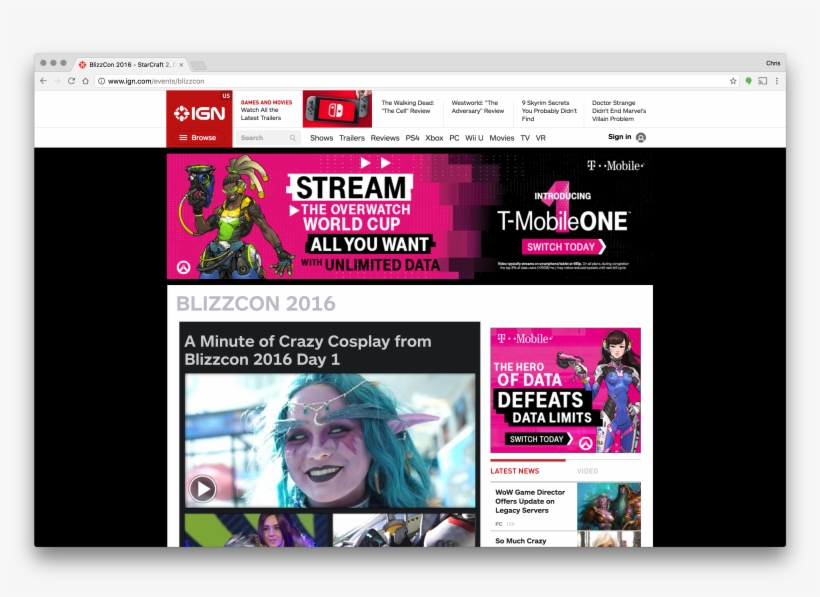Click the BLIZZCON 2016 page heading

coord(256,304)
